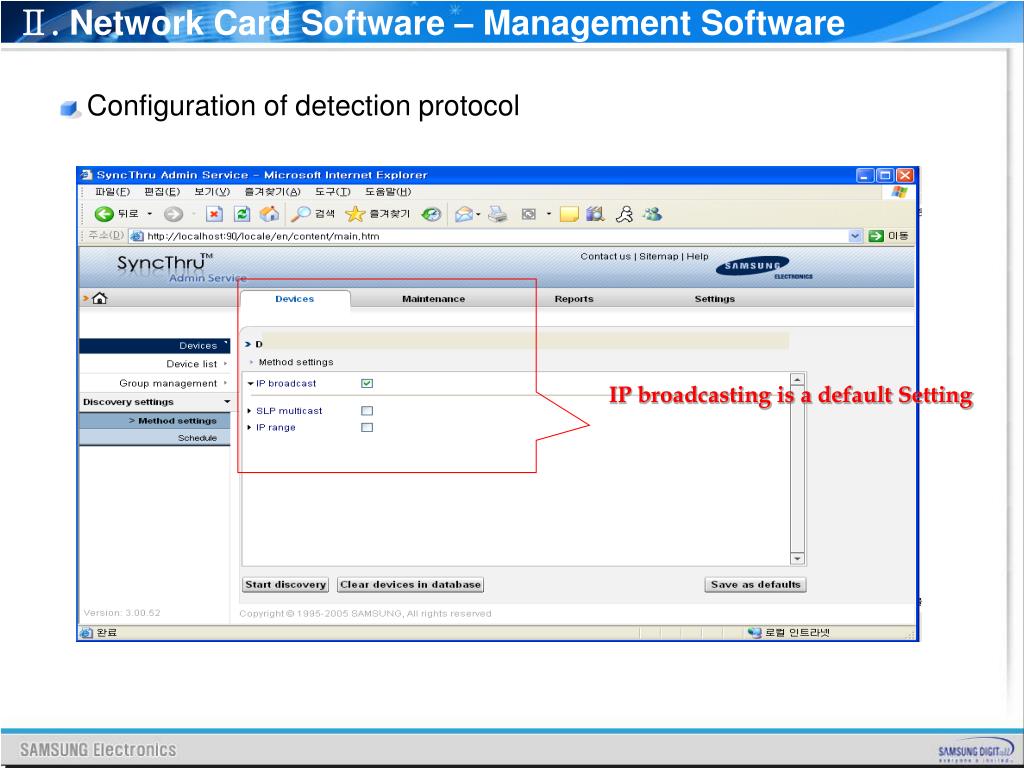The width and height of the screenshot is (1024, 768).
Task: Click the Research books icon
Action: [595, 214]
